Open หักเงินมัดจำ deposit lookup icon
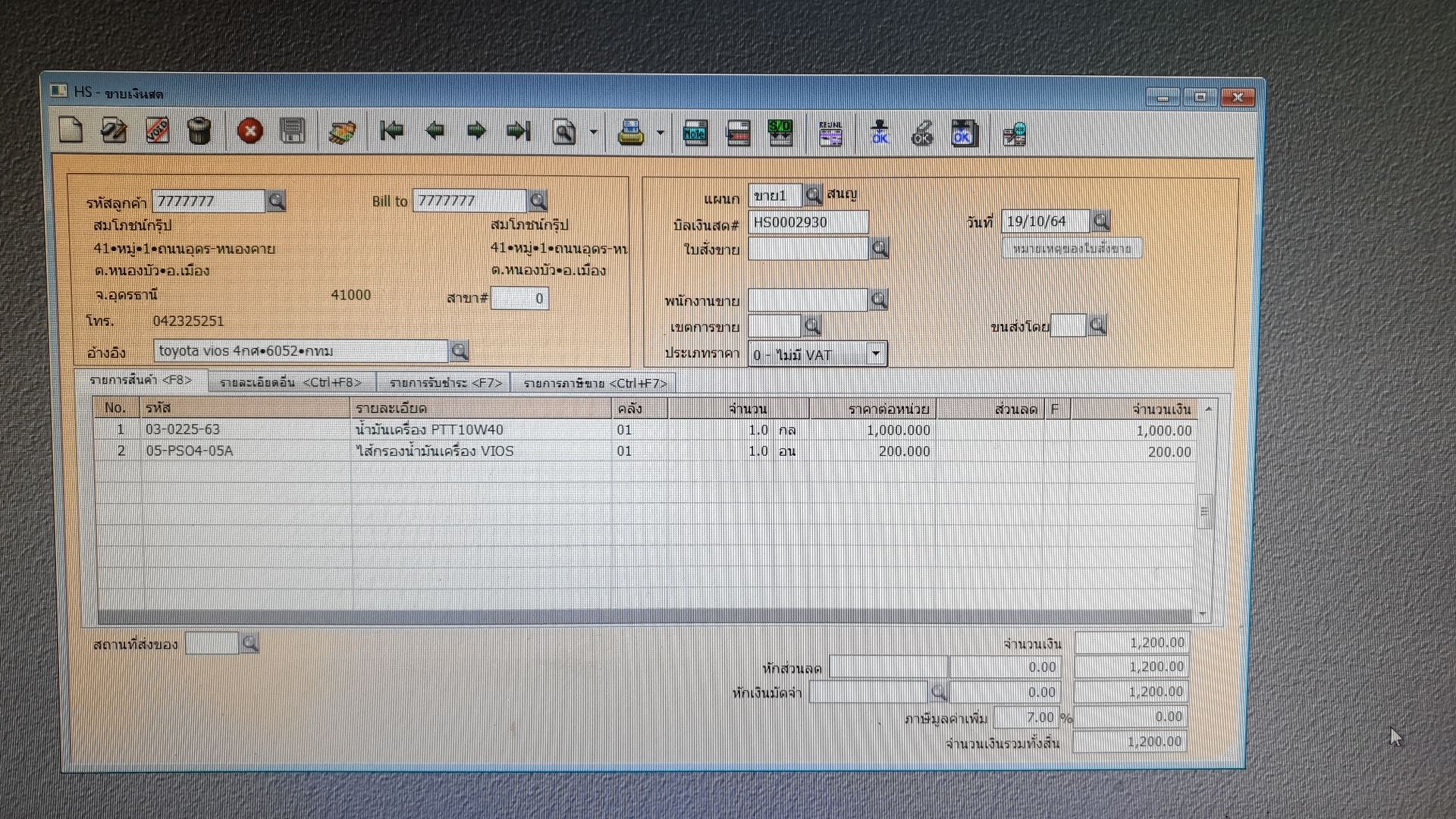Screen dimensions: 1456x819 pyautogui.click(x=939, y=692)
